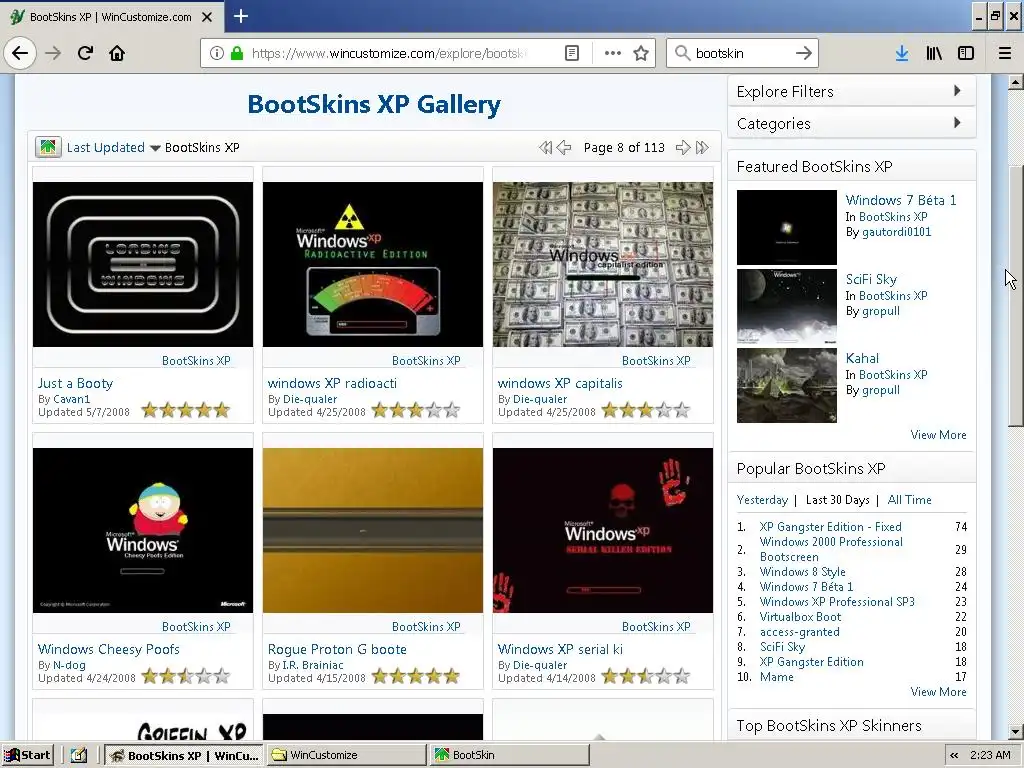Open the downloads panel

pyautogui.click(x=902, y=53)
